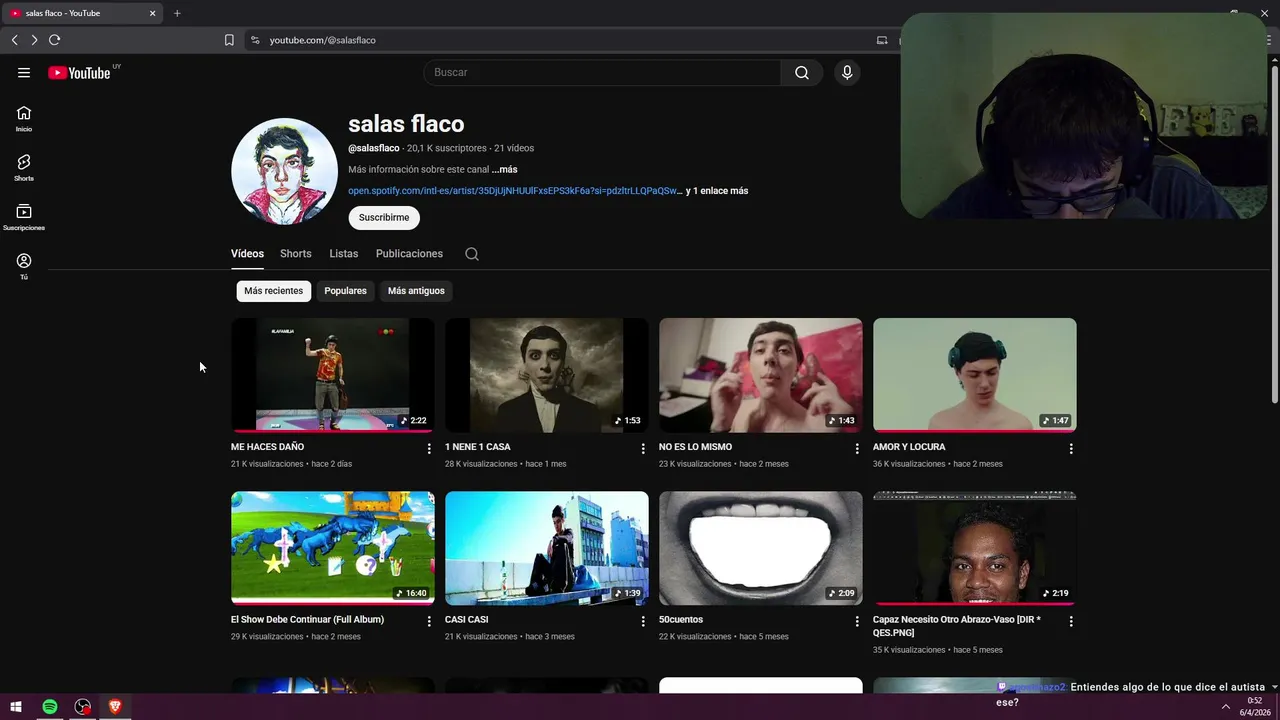
Task: Open Suscripciones in sidebar
Action: point(24,217)
